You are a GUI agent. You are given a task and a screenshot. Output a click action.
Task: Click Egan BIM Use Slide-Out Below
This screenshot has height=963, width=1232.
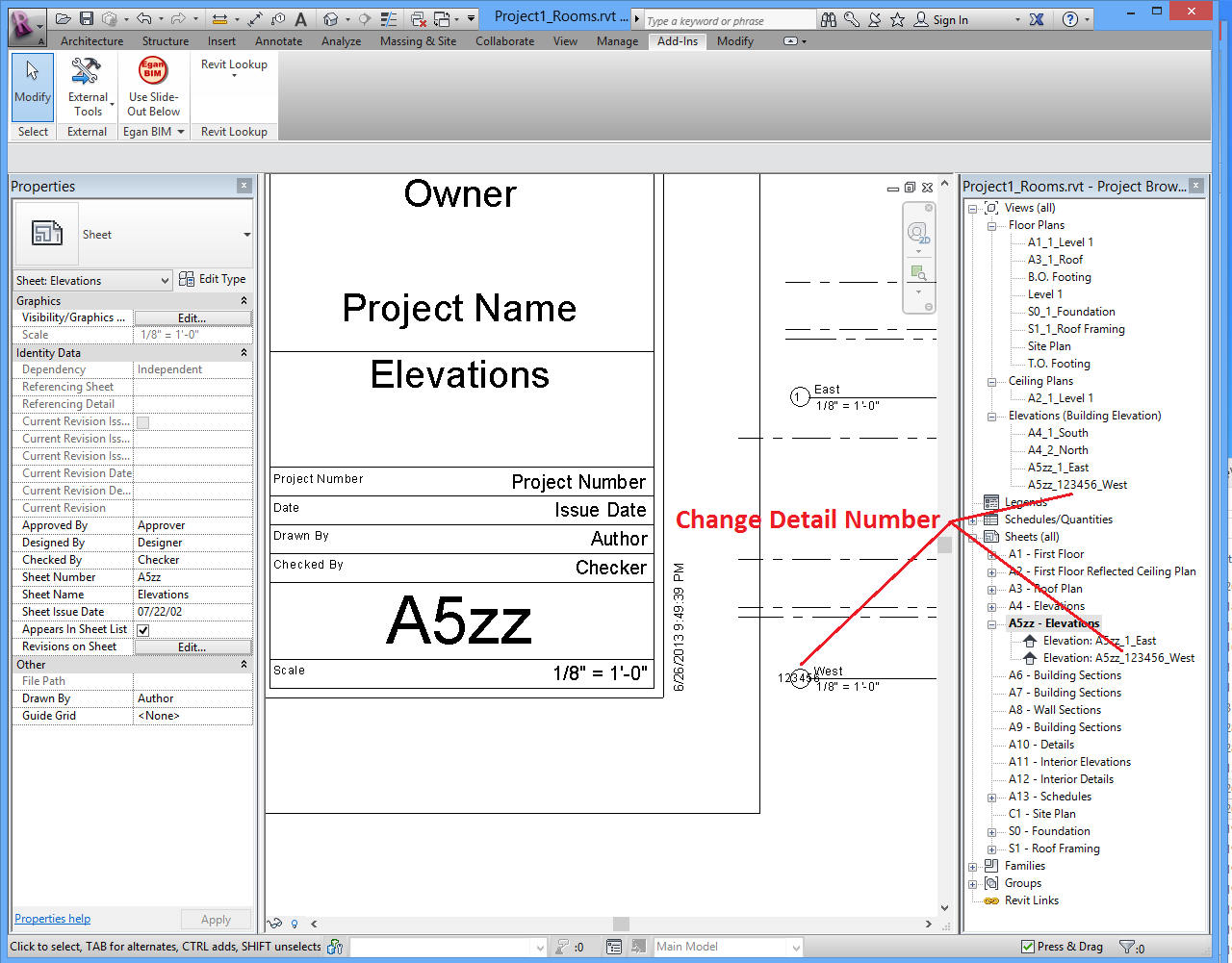click(153, 87)
